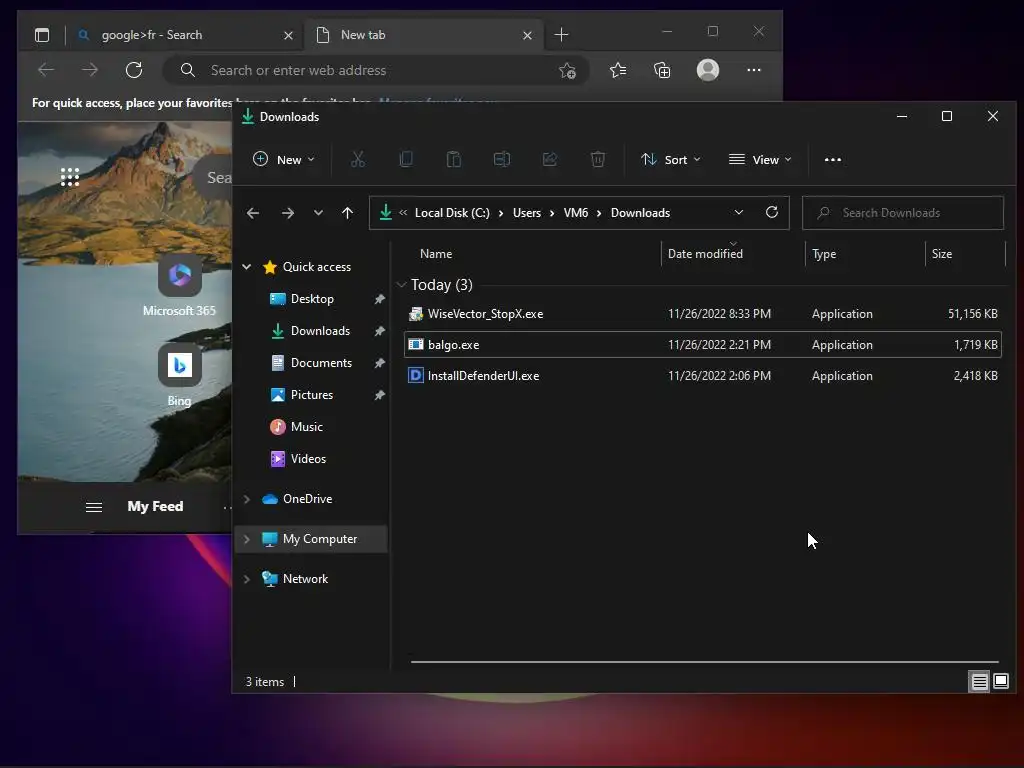Select Documents in Quick access
This screenshot has height=768, width=1024.
click(321, 363)
